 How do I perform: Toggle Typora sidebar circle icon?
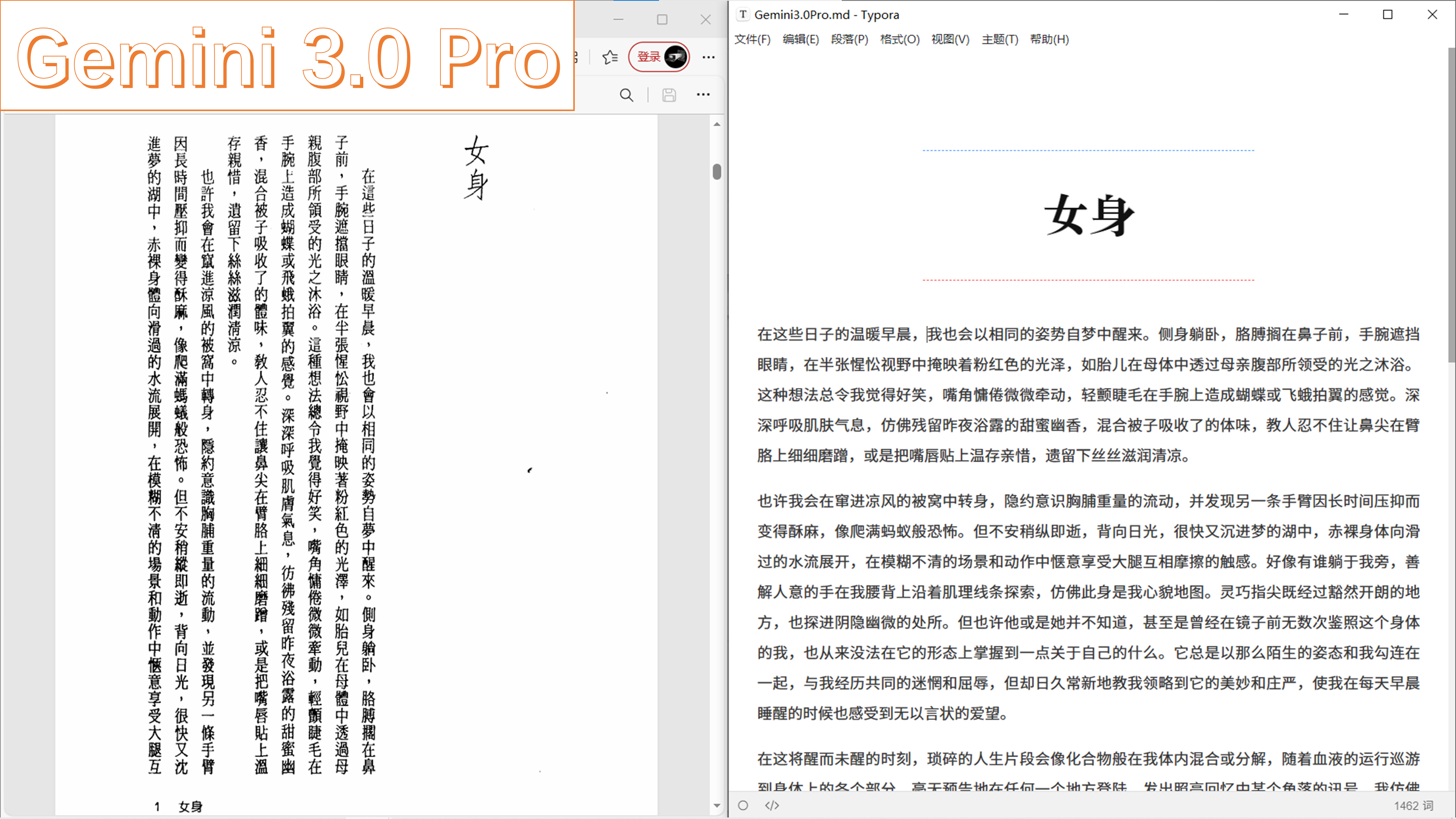click(743, 806)
